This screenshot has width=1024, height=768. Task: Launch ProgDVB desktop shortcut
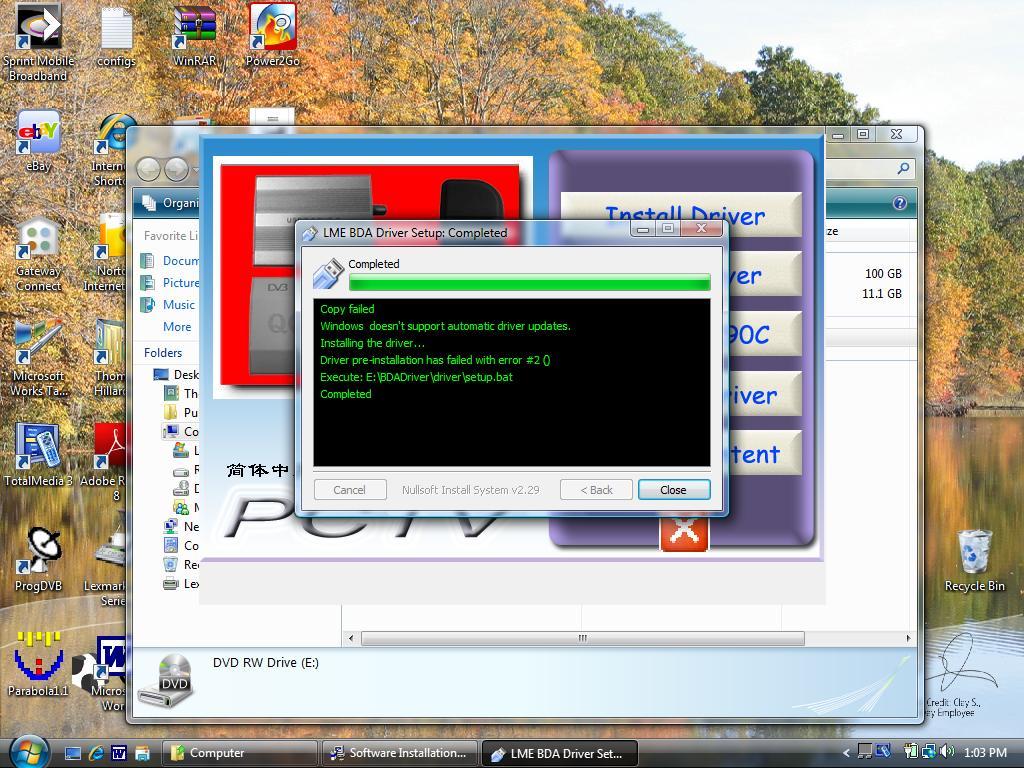[38, 559]
